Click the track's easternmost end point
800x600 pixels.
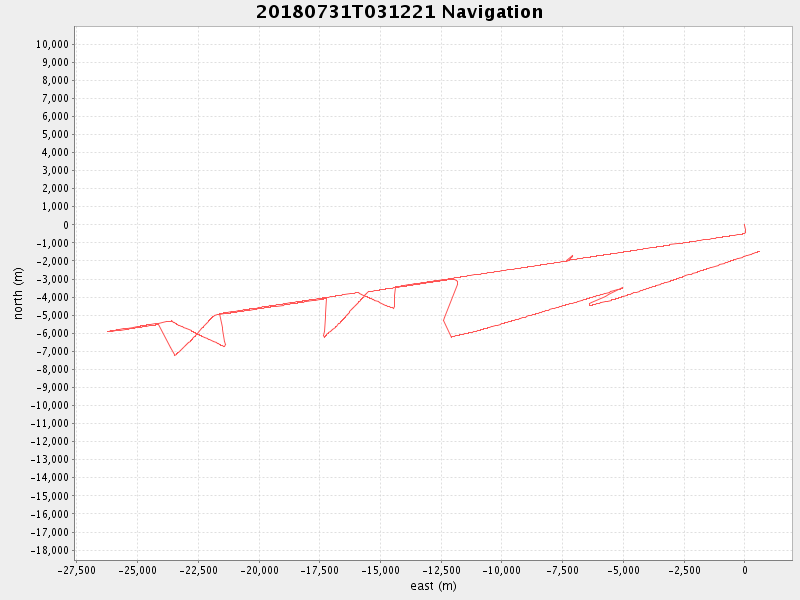pyautogui.click(x=760, y=251)
